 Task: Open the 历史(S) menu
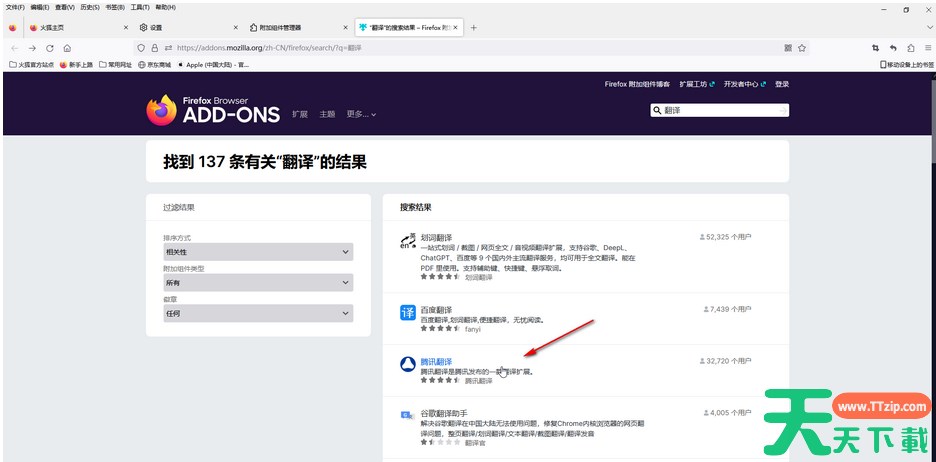tap(90, 7)
